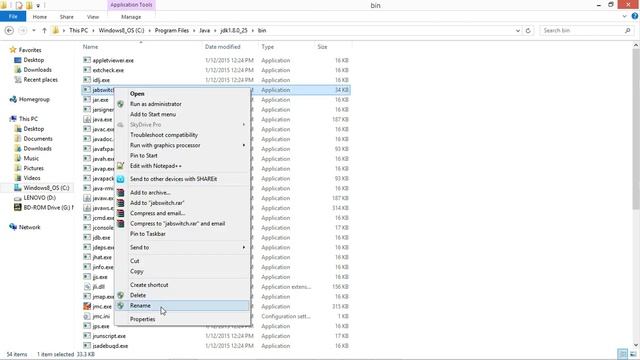The image size is (640, 360).
Task: Switch to large icons view in status bar
Action: [633, 354]
